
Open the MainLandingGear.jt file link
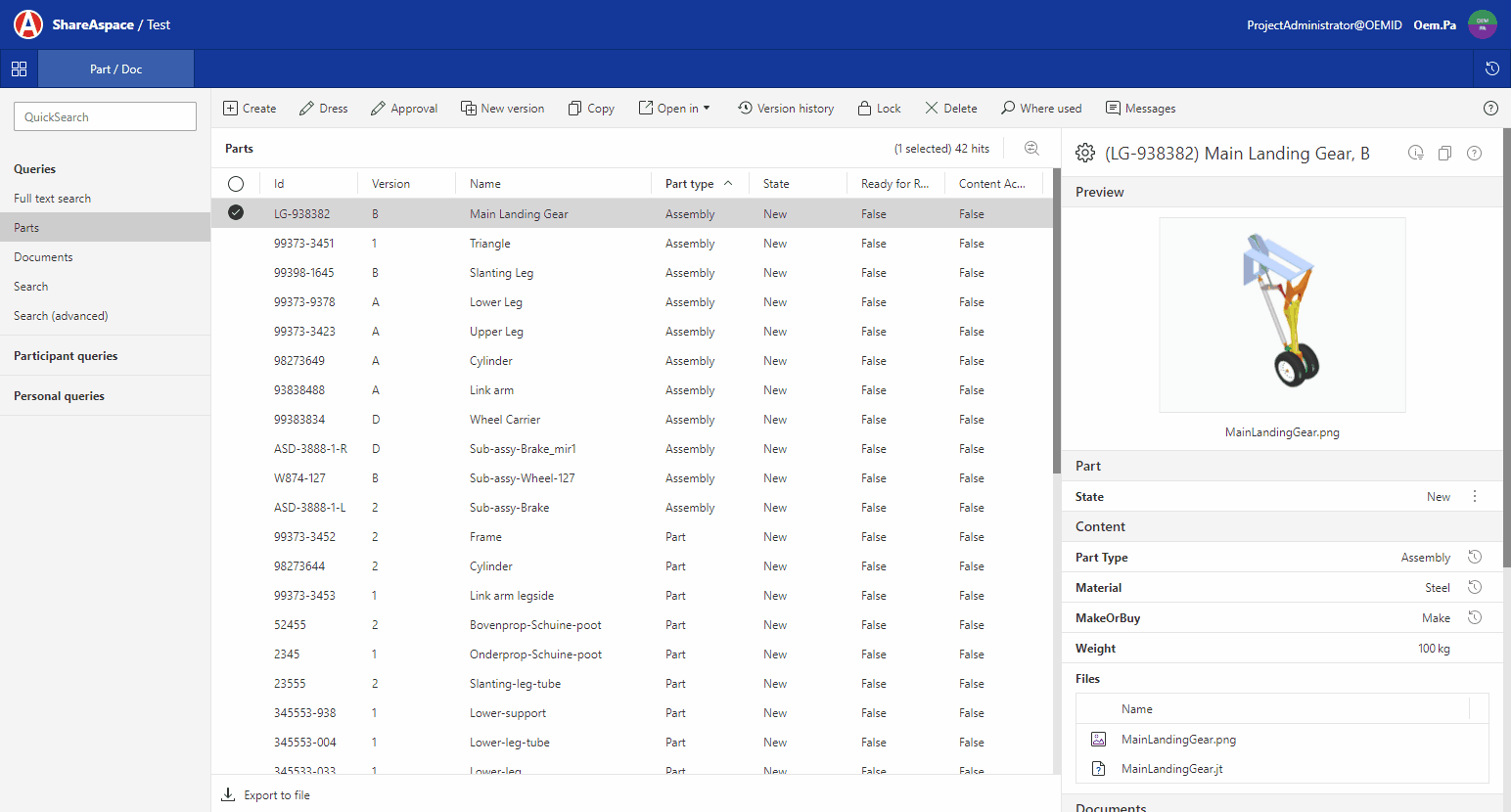click(x=1171, y=768)
